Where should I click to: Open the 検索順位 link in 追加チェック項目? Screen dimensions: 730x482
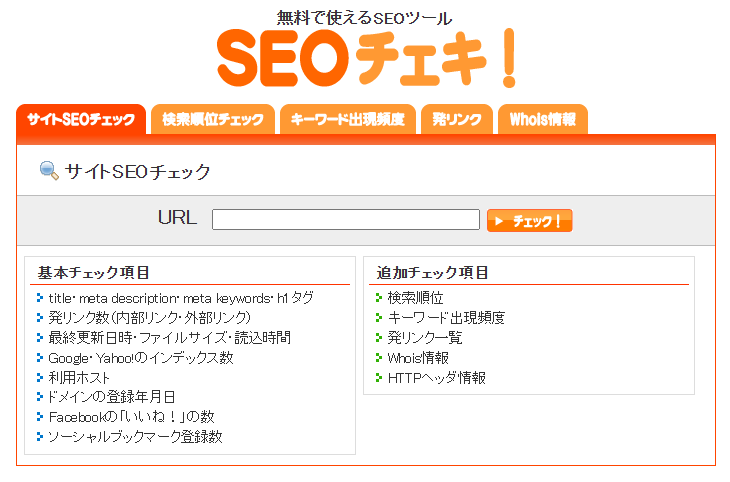(415, 298)
